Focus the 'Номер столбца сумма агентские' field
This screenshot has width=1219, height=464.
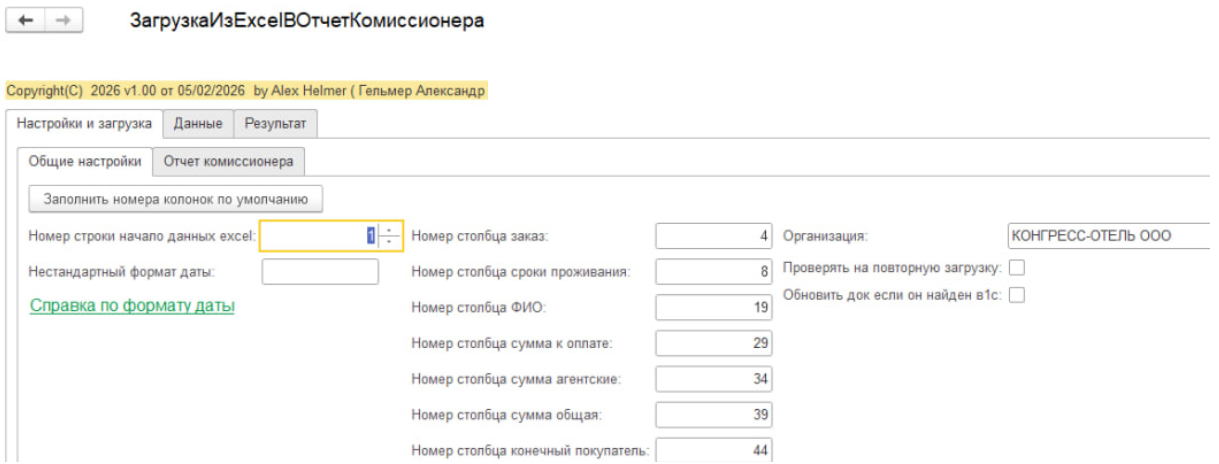pos(714,379)
